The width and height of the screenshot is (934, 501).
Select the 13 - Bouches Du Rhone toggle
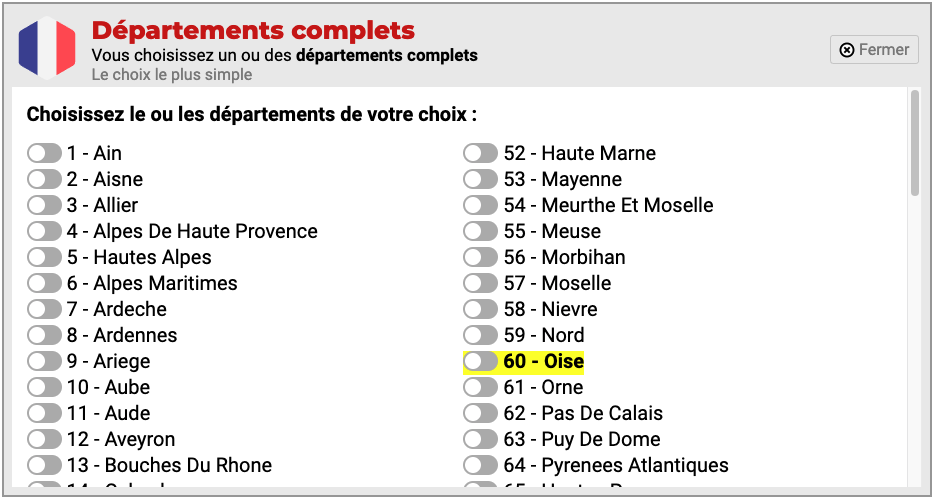click(44, 465)
